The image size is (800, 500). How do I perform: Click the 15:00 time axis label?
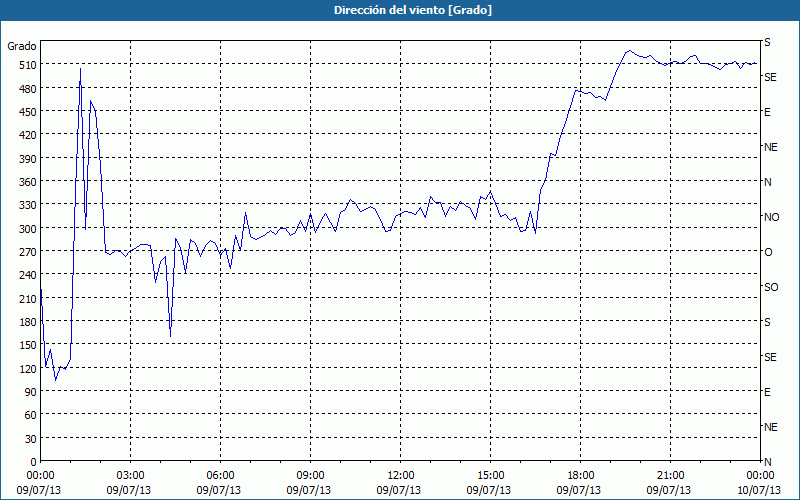coord(490,476)
